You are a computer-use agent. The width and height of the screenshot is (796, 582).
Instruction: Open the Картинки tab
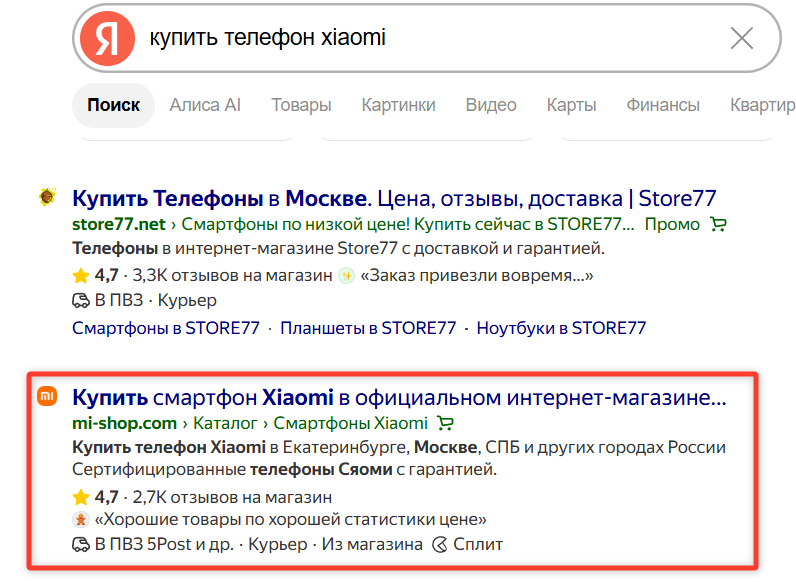[x=399, y=105]
